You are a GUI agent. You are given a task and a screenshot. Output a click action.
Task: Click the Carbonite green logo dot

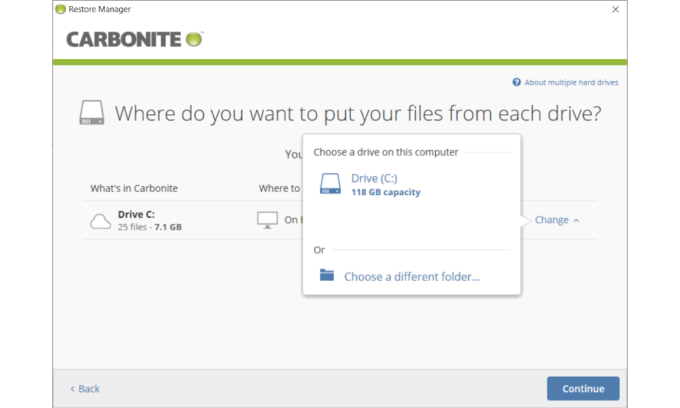point(194,39)
